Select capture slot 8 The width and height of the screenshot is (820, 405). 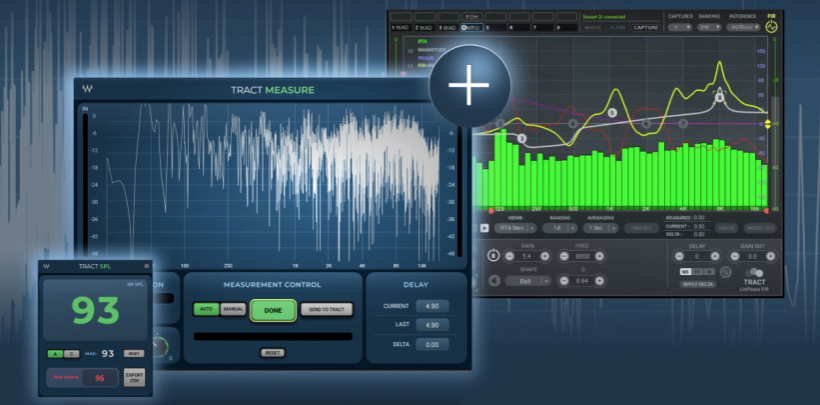coord(566,27)
